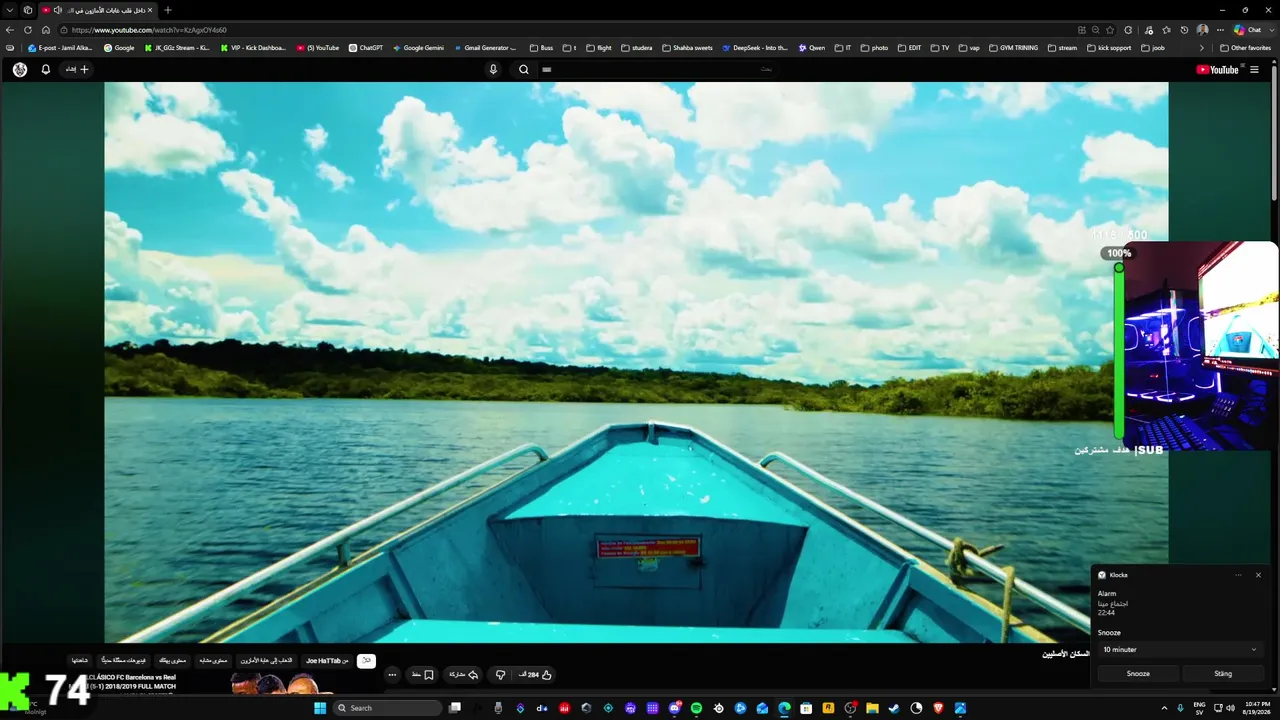
Task: Dislike the video with thumbs down
Action: point(500,675)
